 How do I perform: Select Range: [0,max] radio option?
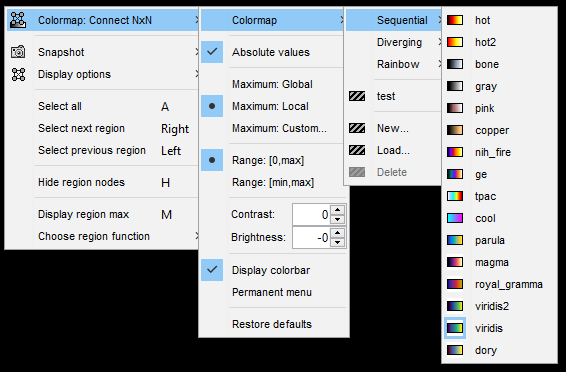(x=212, y=160)
